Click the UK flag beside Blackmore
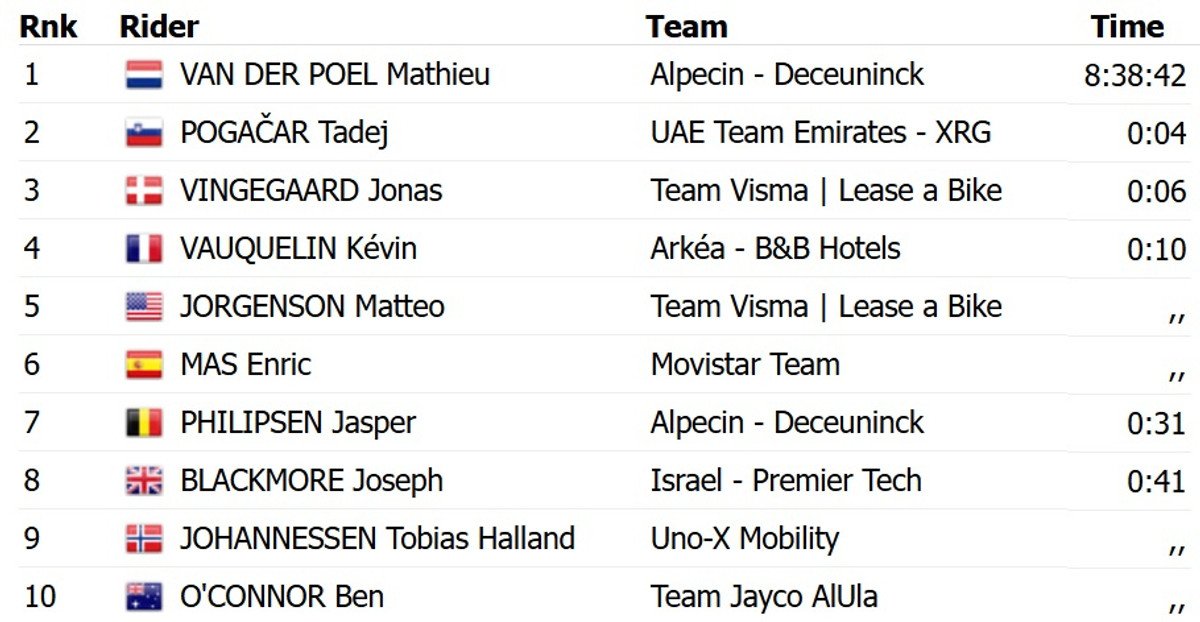The width and height of the screenshot is (1200, 622). [144, 481]
